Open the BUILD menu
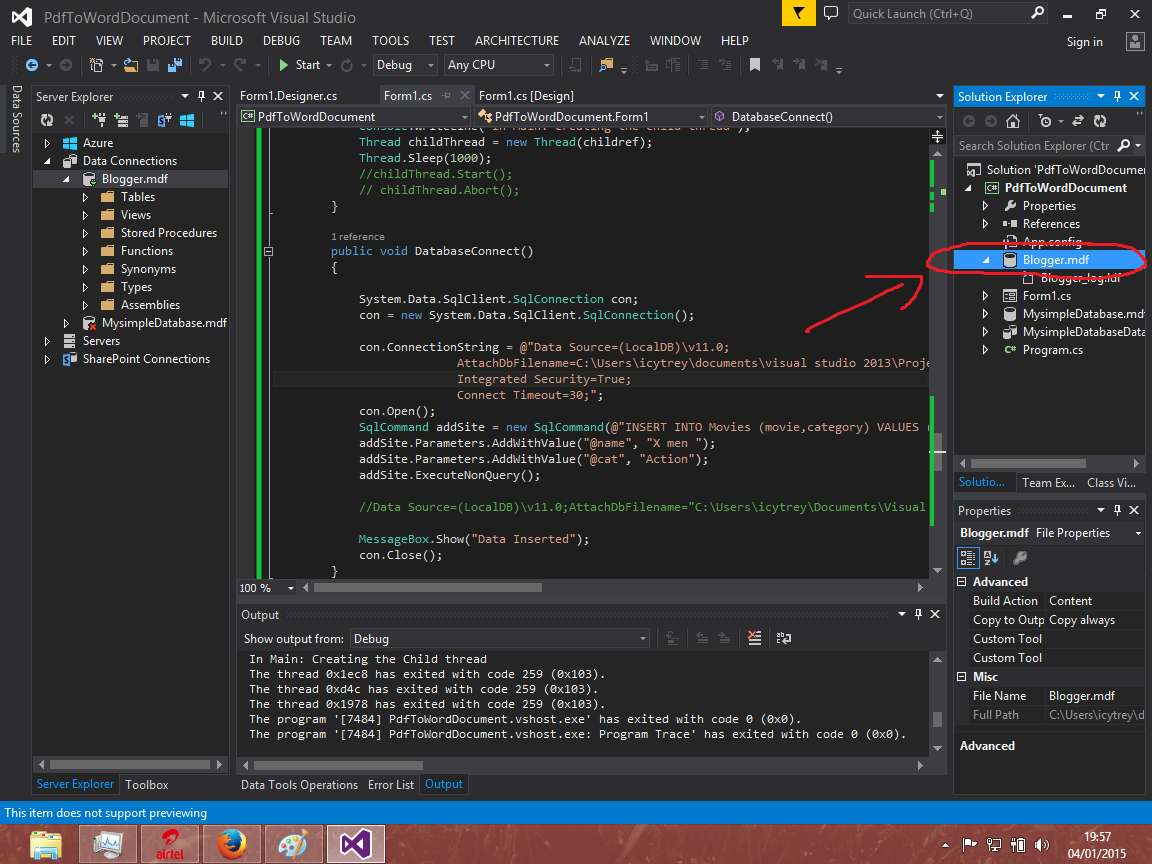 (226, 41)
